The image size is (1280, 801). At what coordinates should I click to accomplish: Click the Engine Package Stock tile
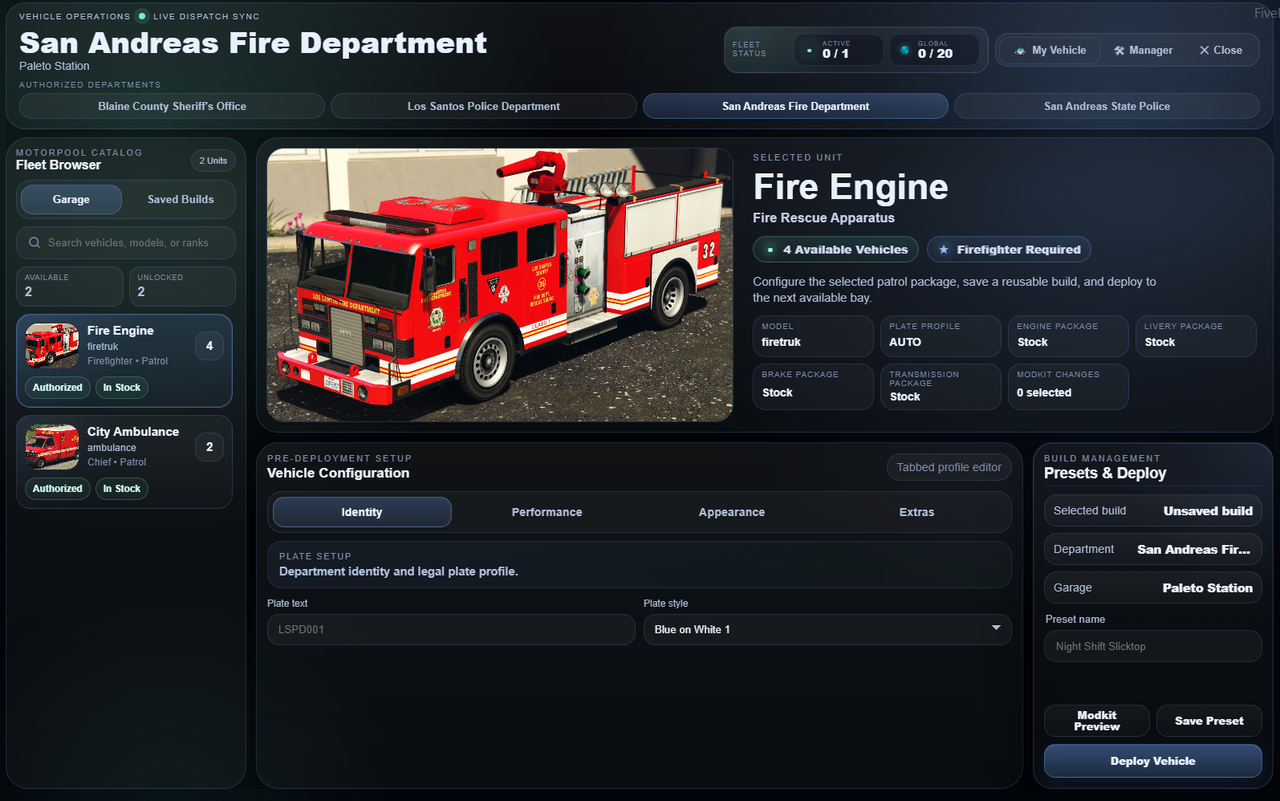click(1068, 336)
